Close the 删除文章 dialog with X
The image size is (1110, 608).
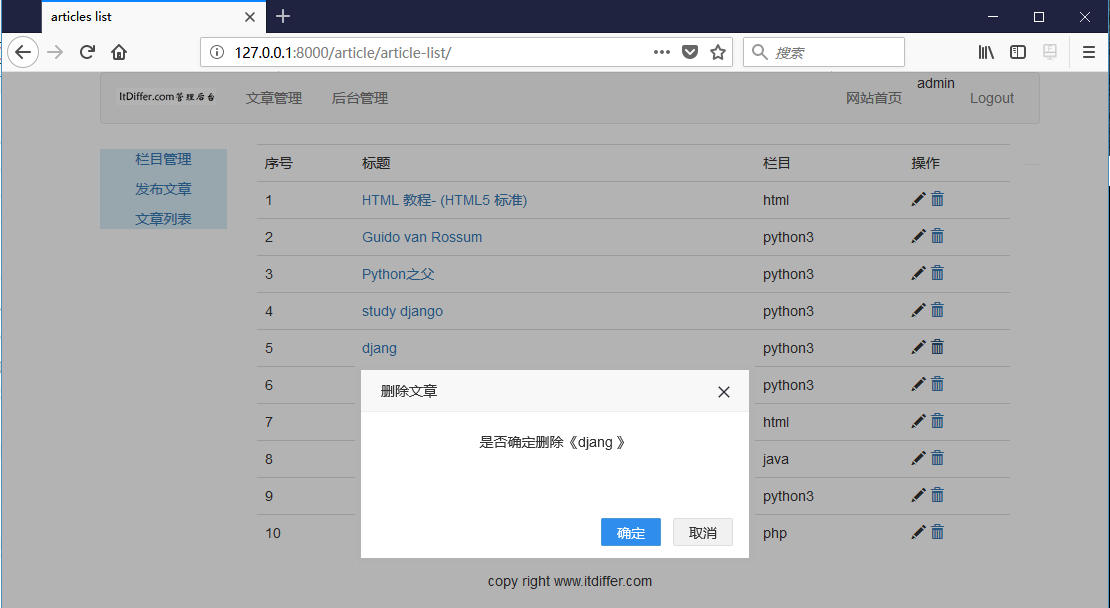tap(723, 392)
